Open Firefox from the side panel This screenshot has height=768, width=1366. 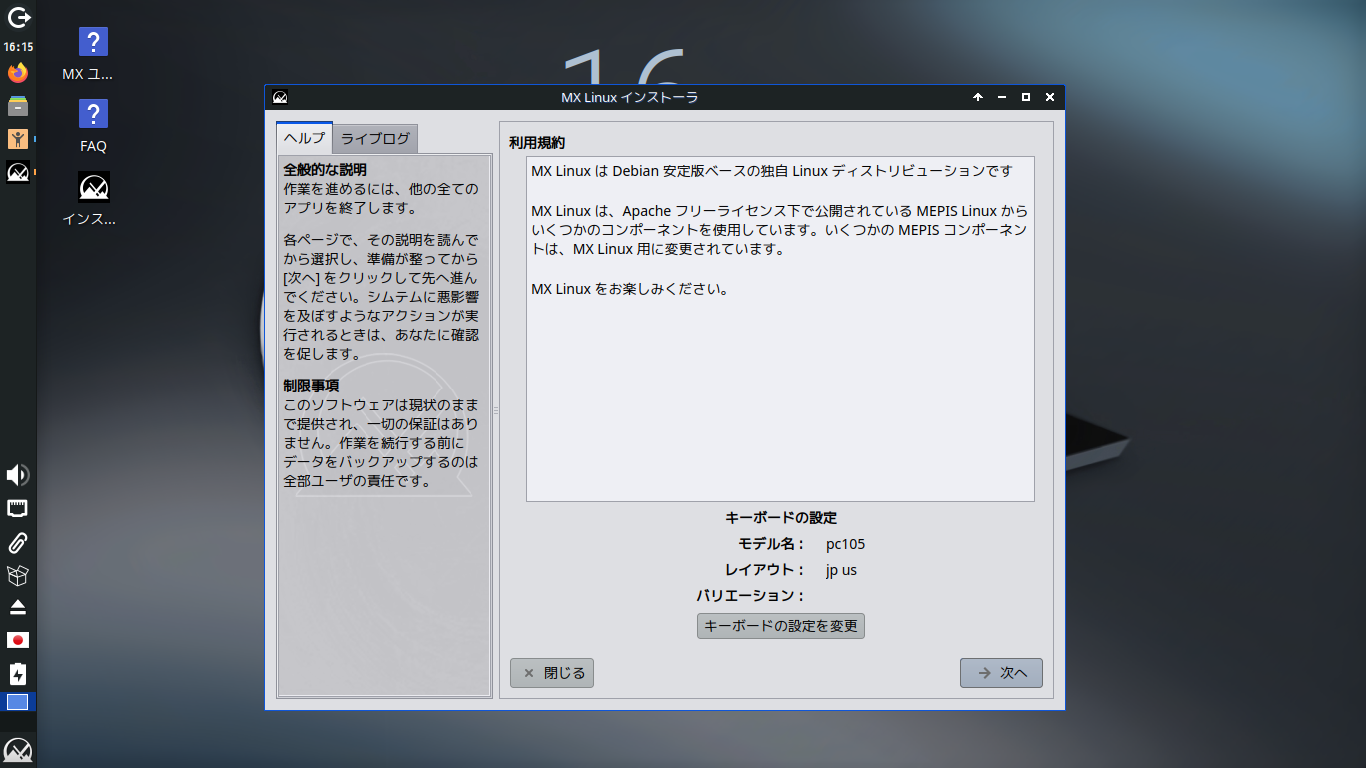(18, 73)
